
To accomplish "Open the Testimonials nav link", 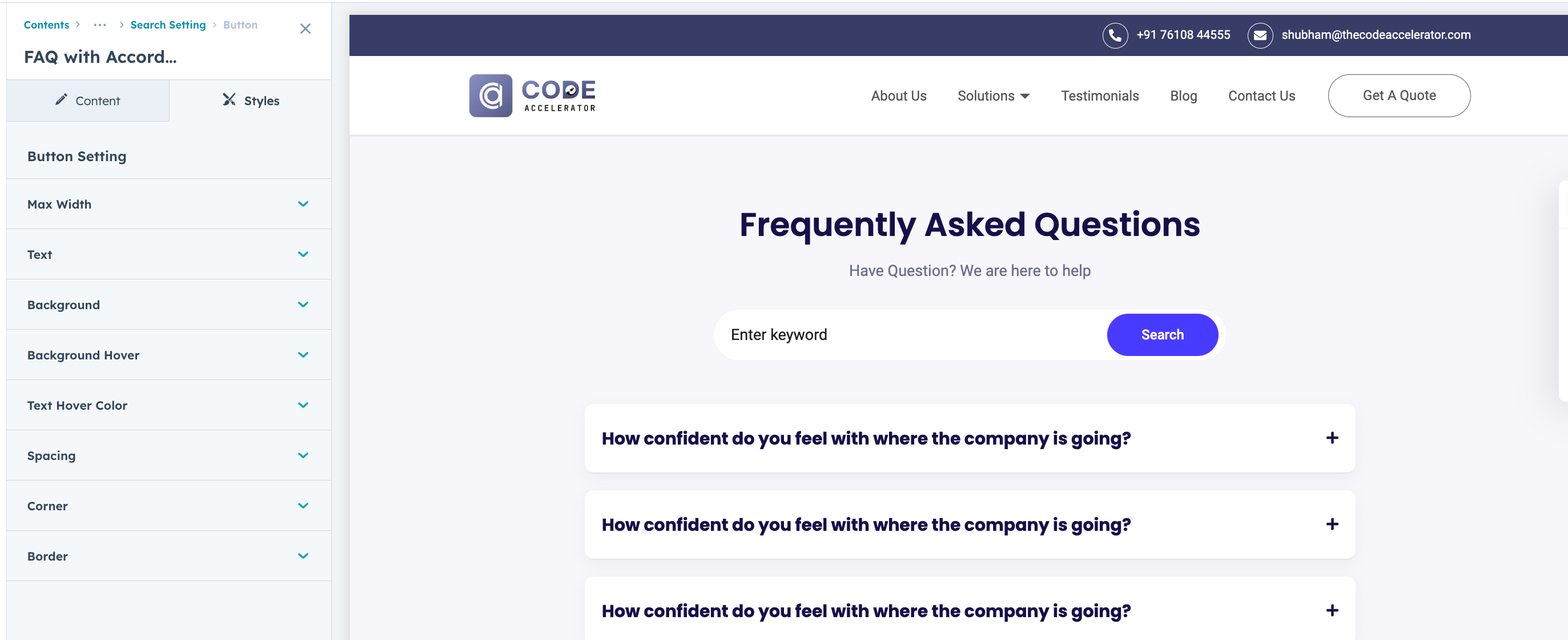I will click(1099, 95).
